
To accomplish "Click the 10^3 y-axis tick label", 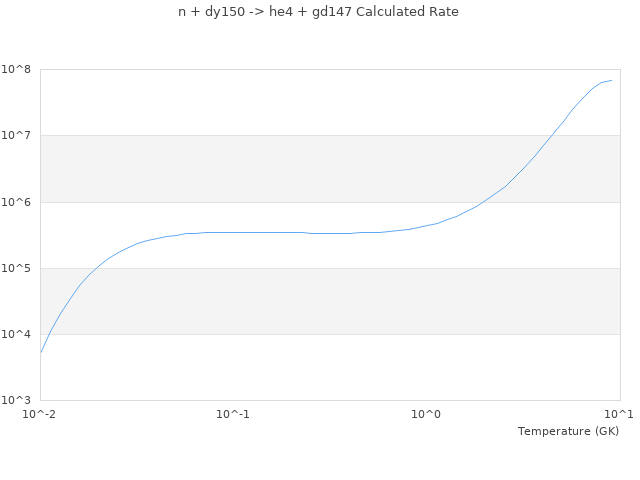I will (17, 400).
